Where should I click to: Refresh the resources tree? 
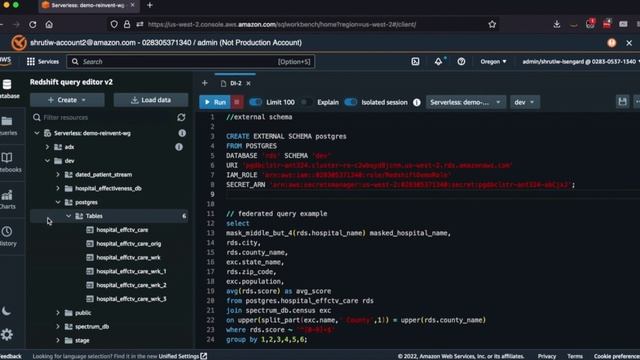point(181,118)
